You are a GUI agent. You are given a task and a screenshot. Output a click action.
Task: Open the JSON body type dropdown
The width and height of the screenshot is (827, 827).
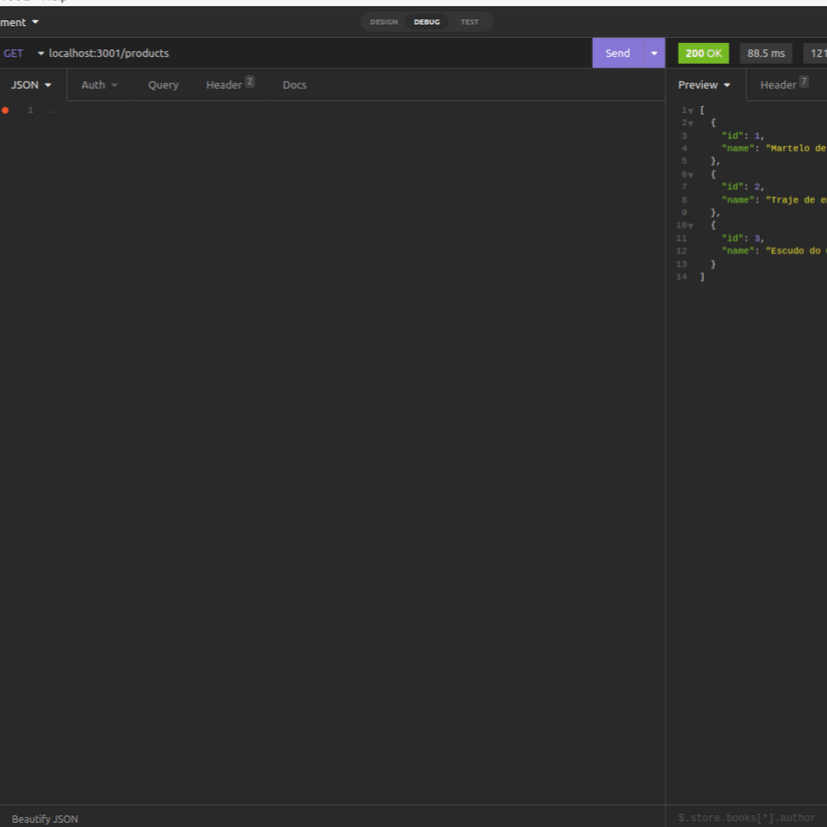click(31, 85)
